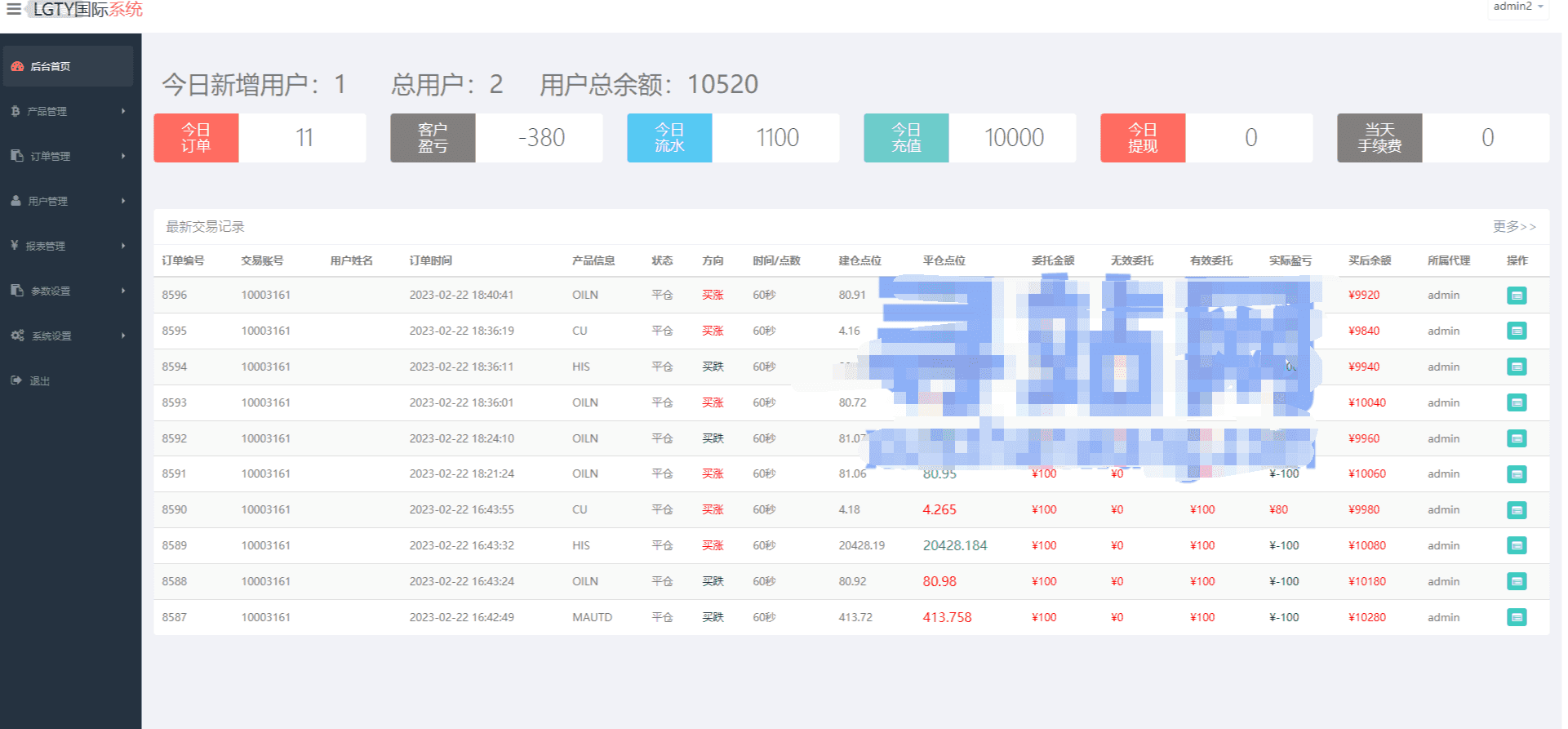Image resolution: width=1568 pixels, height=729 pixels.
Task: Click the 客户盈亏 gray tile
Action: [433, 138]
